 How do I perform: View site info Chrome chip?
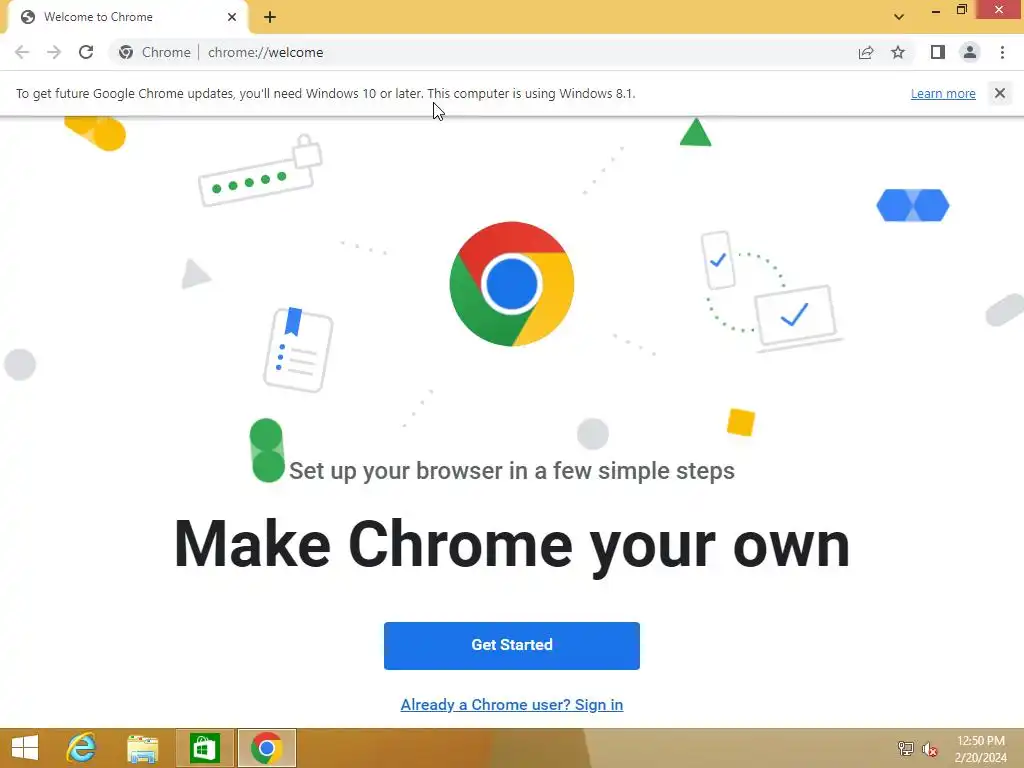click(x=155, y=52)
